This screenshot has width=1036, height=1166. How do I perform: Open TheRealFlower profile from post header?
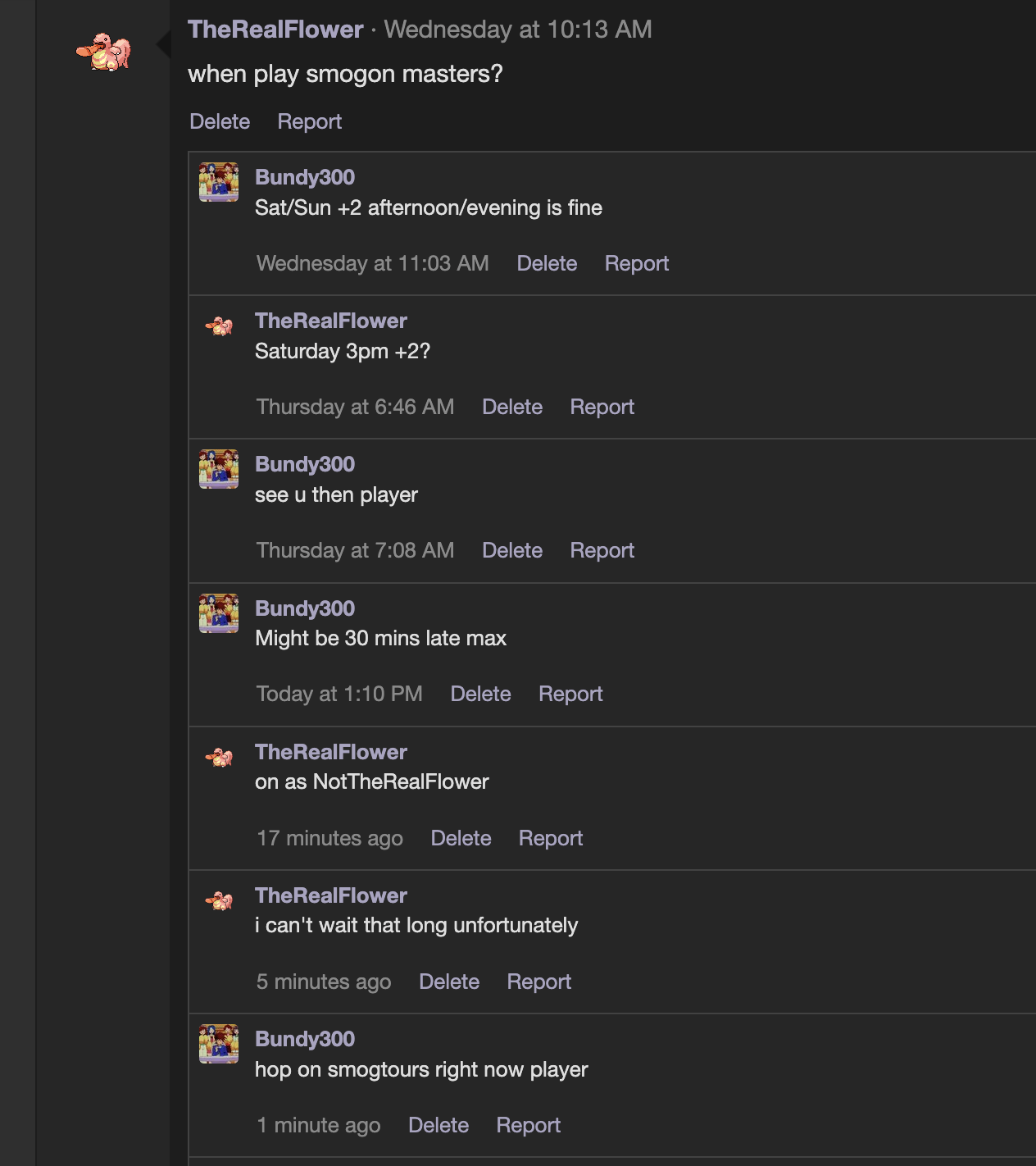[275, 30]
